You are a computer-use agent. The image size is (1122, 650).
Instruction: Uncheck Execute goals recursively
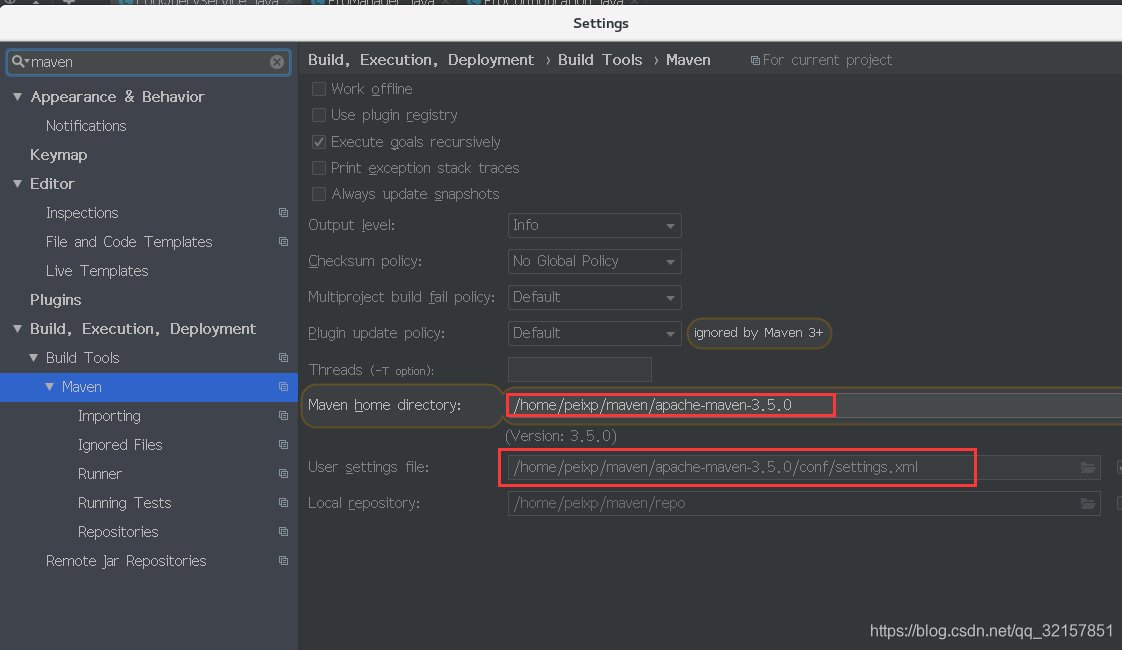click(319, 142)
